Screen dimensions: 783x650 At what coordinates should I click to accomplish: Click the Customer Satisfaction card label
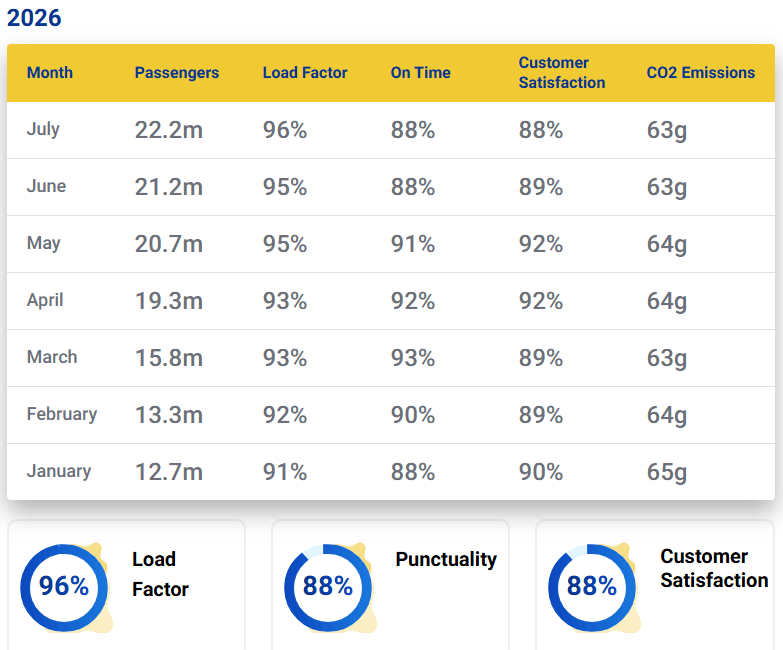714,568
